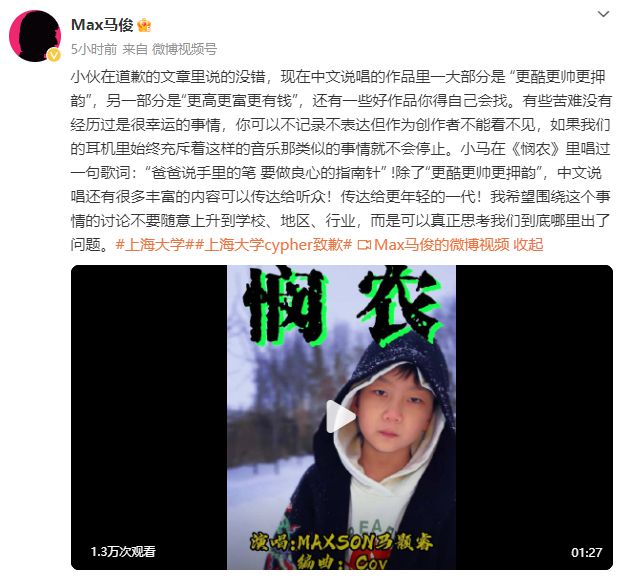Open the Max马俊的微博视频 link

[441, 245]
